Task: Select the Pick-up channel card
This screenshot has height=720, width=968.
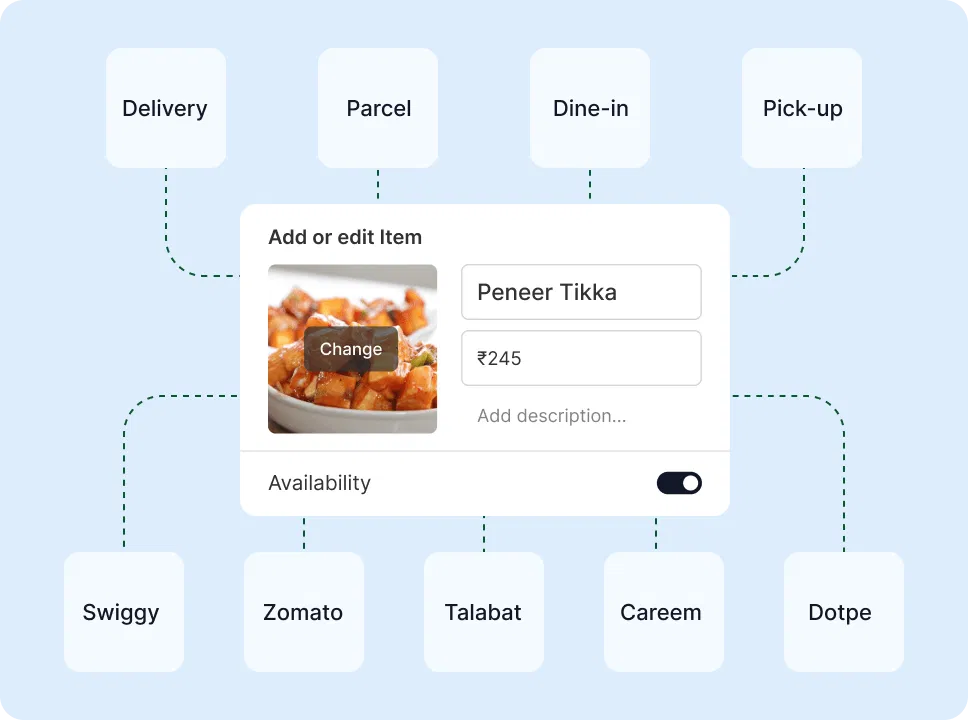Action: pos(801,107)
